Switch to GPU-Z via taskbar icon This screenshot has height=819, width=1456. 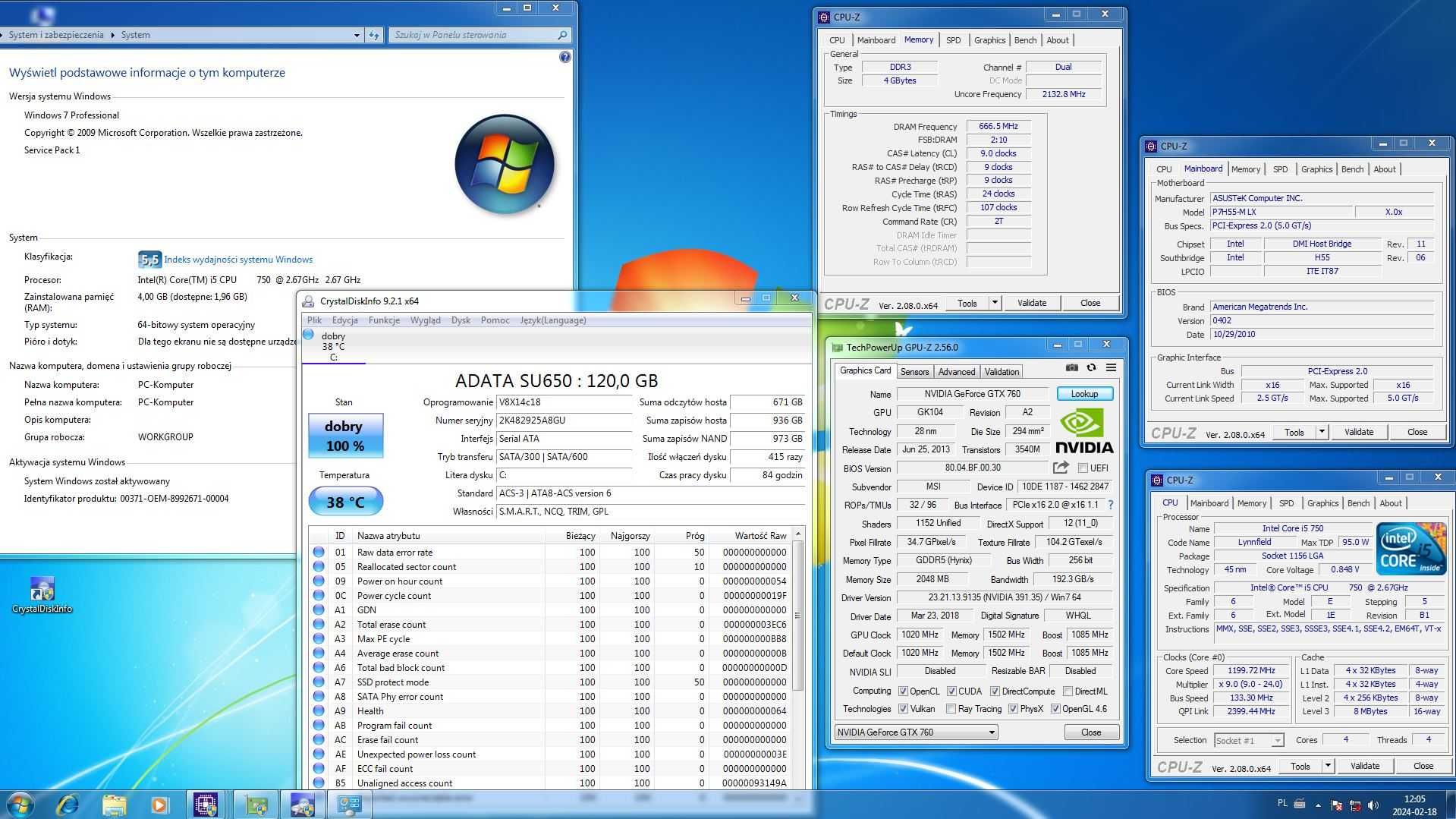click(255, 805)
